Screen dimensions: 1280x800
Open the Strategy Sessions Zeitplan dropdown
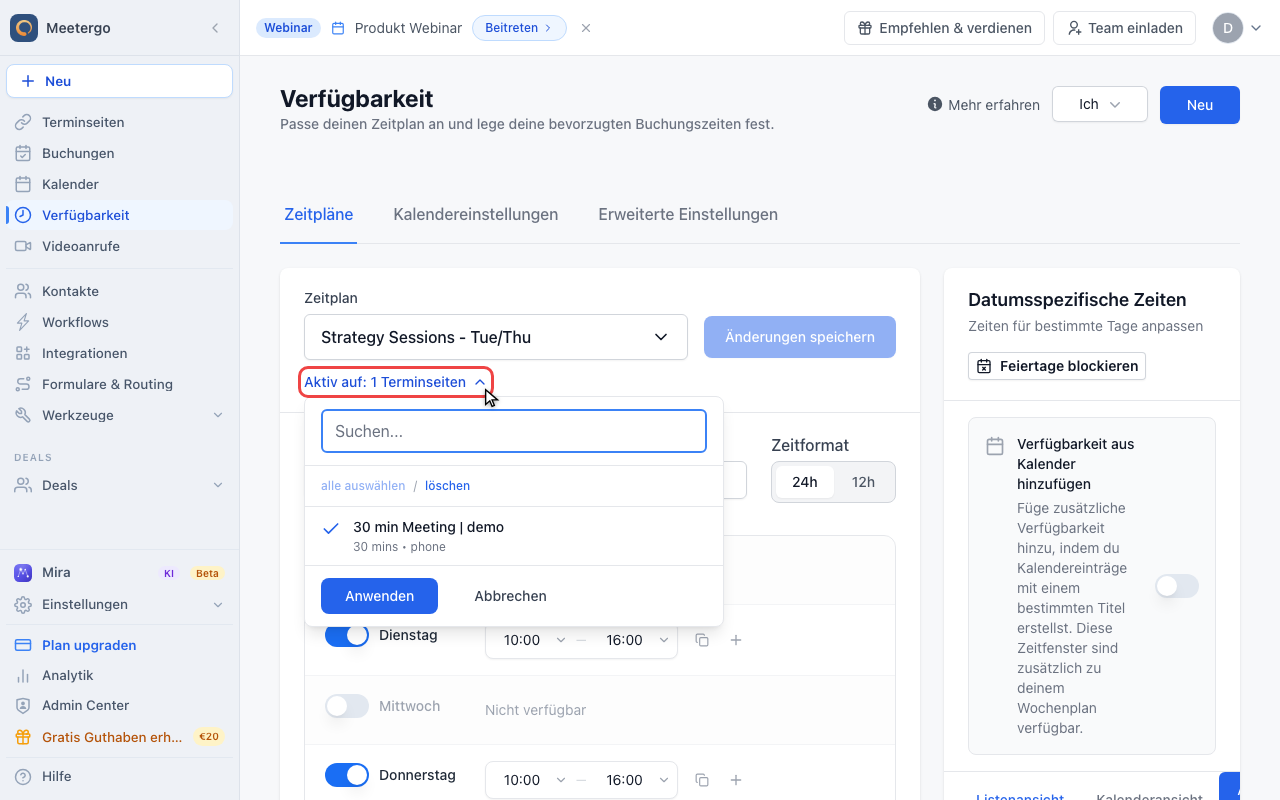[496, 337]
